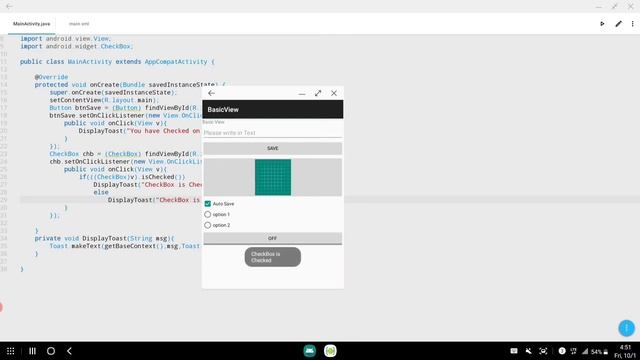This screenshot has height=360, width=640.
Task: Open the keyboard icon in the system tray
Action: (514, 351)
